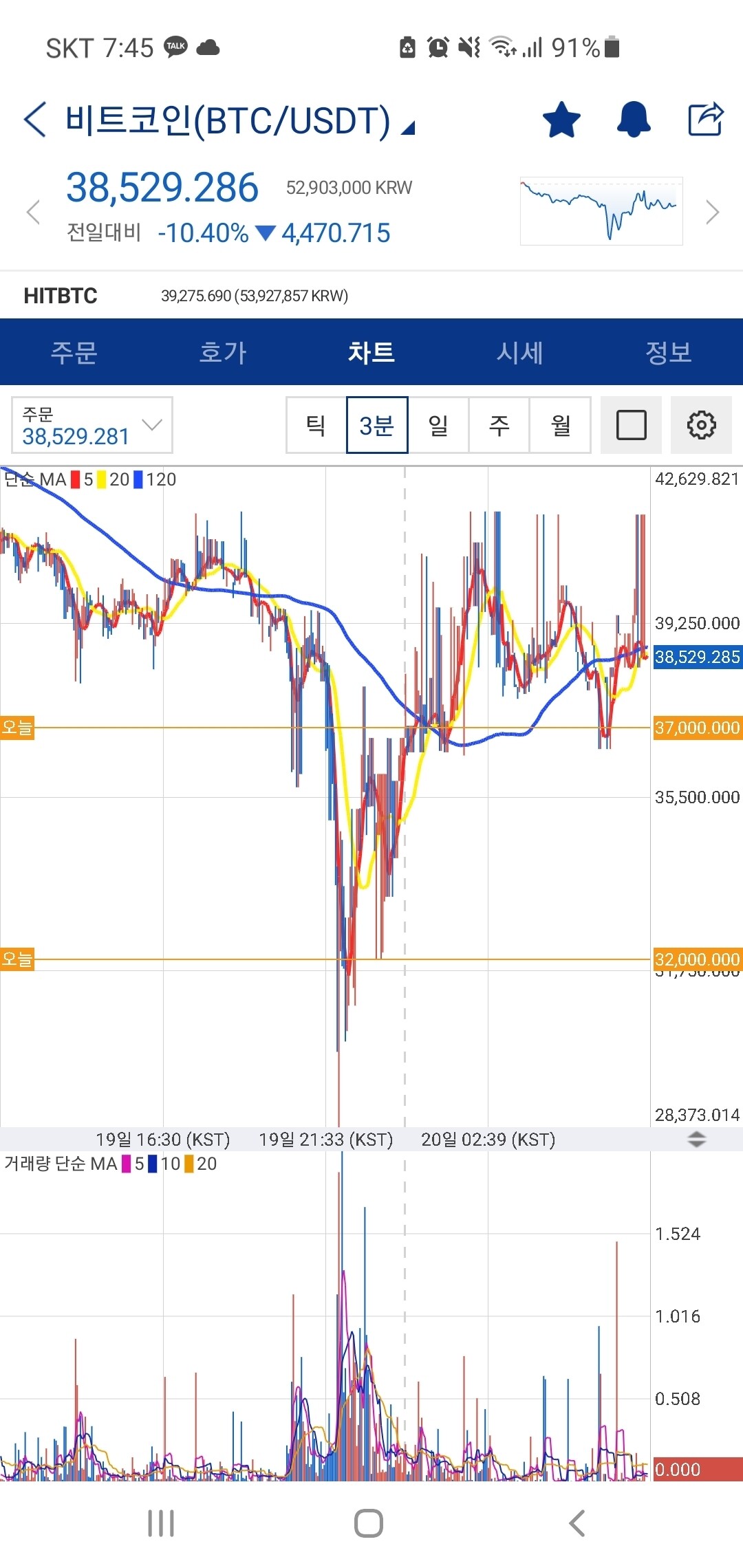This screenshot has width=743, height=1568.
Task: Toggle fullscreen chart square icon
Action: pos(631,425)
